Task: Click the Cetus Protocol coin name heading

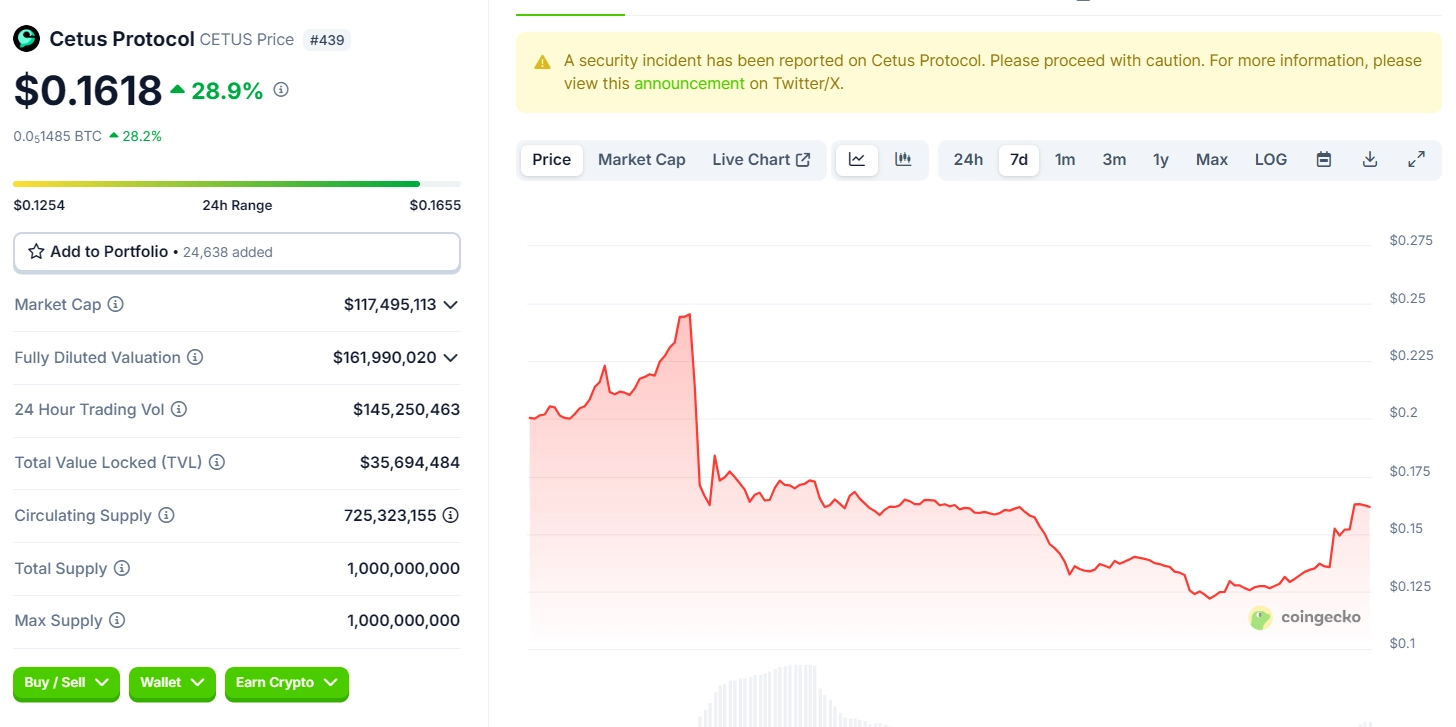Action: (122, 39)
